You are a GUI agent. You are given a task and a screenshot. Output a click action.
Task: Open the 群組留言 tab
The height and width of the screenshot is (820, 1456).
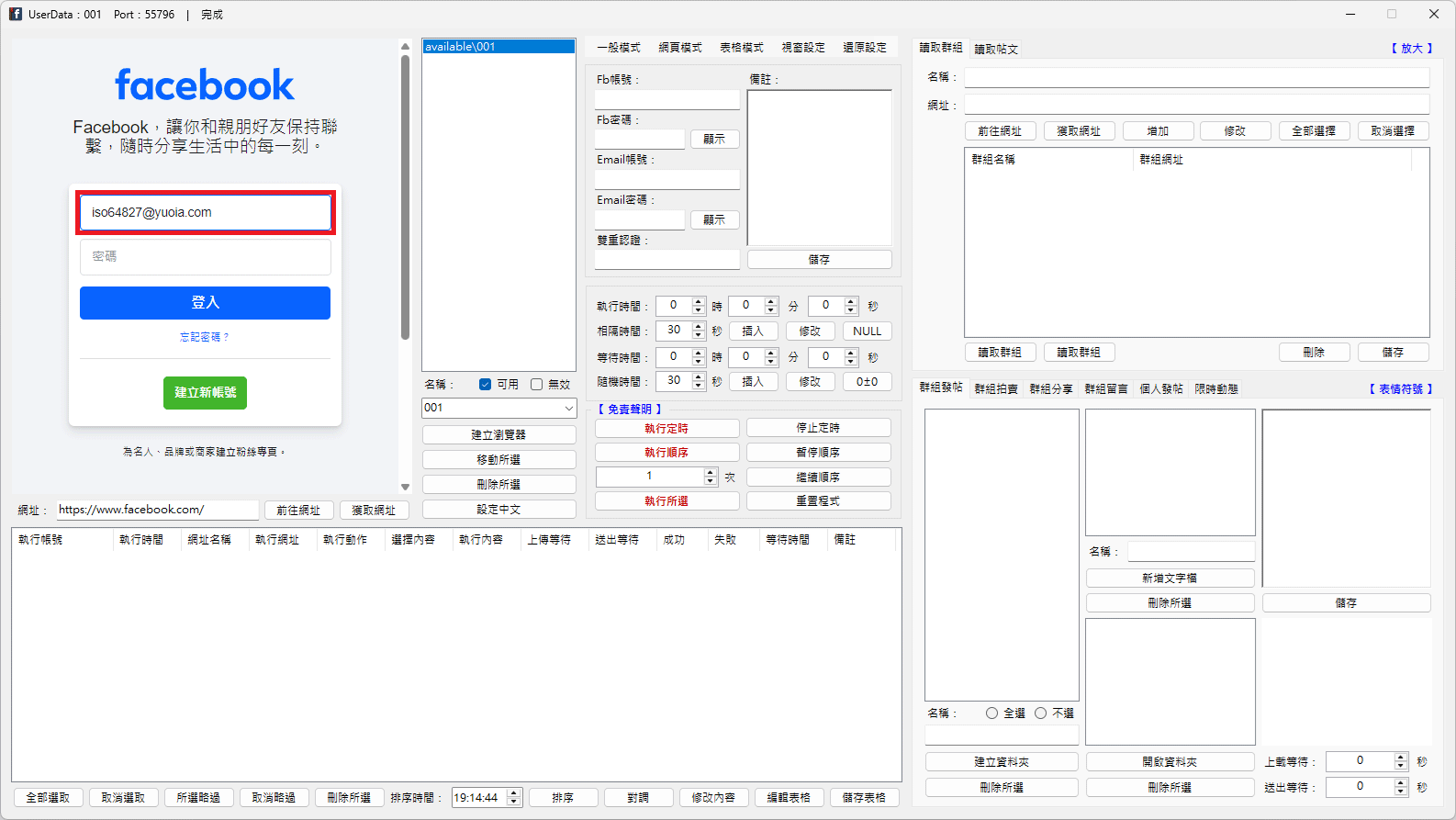1106,389
